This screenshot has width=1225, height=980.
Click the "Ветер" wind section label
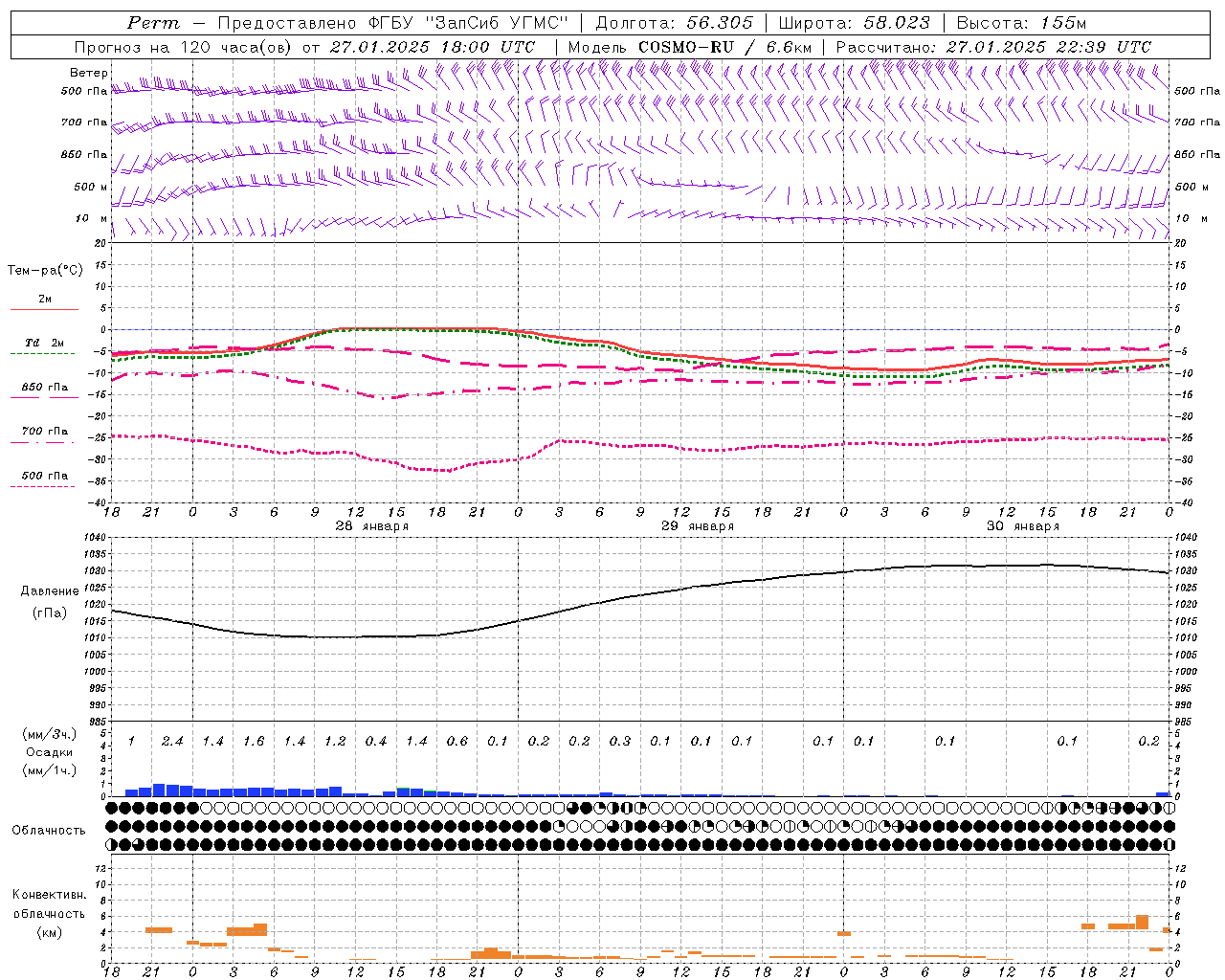click(x=89, y=73)
